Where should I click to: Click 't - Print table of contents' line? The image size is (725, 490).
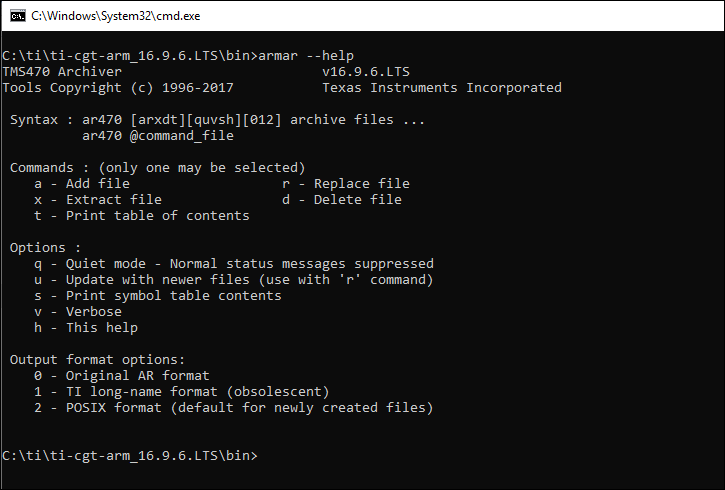pyautogui.click(x=142, y=216)
